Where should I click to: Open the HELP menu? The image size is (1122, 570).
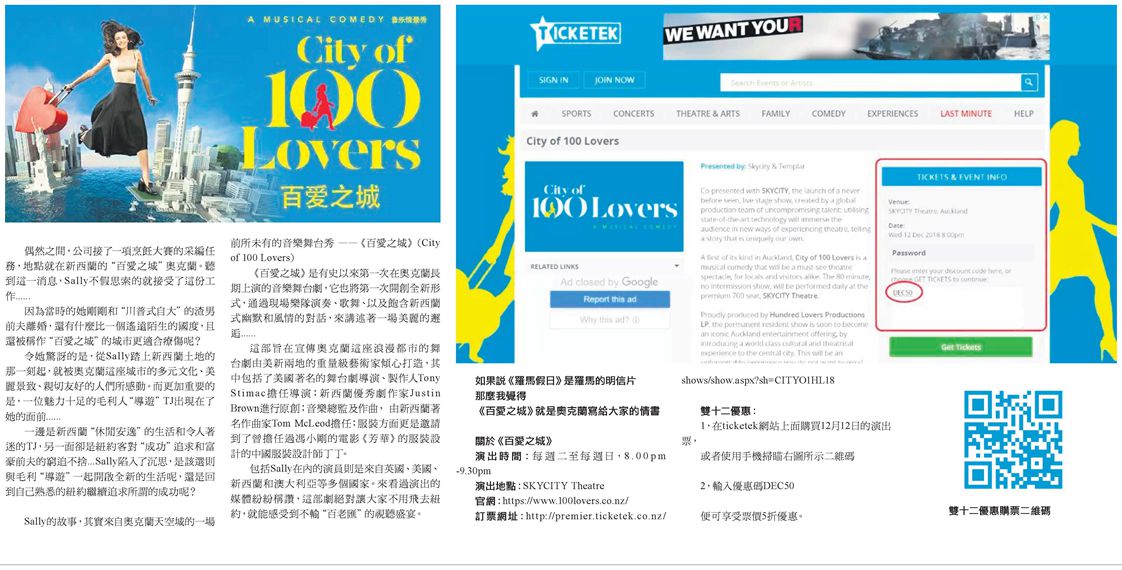point(1023,114)
